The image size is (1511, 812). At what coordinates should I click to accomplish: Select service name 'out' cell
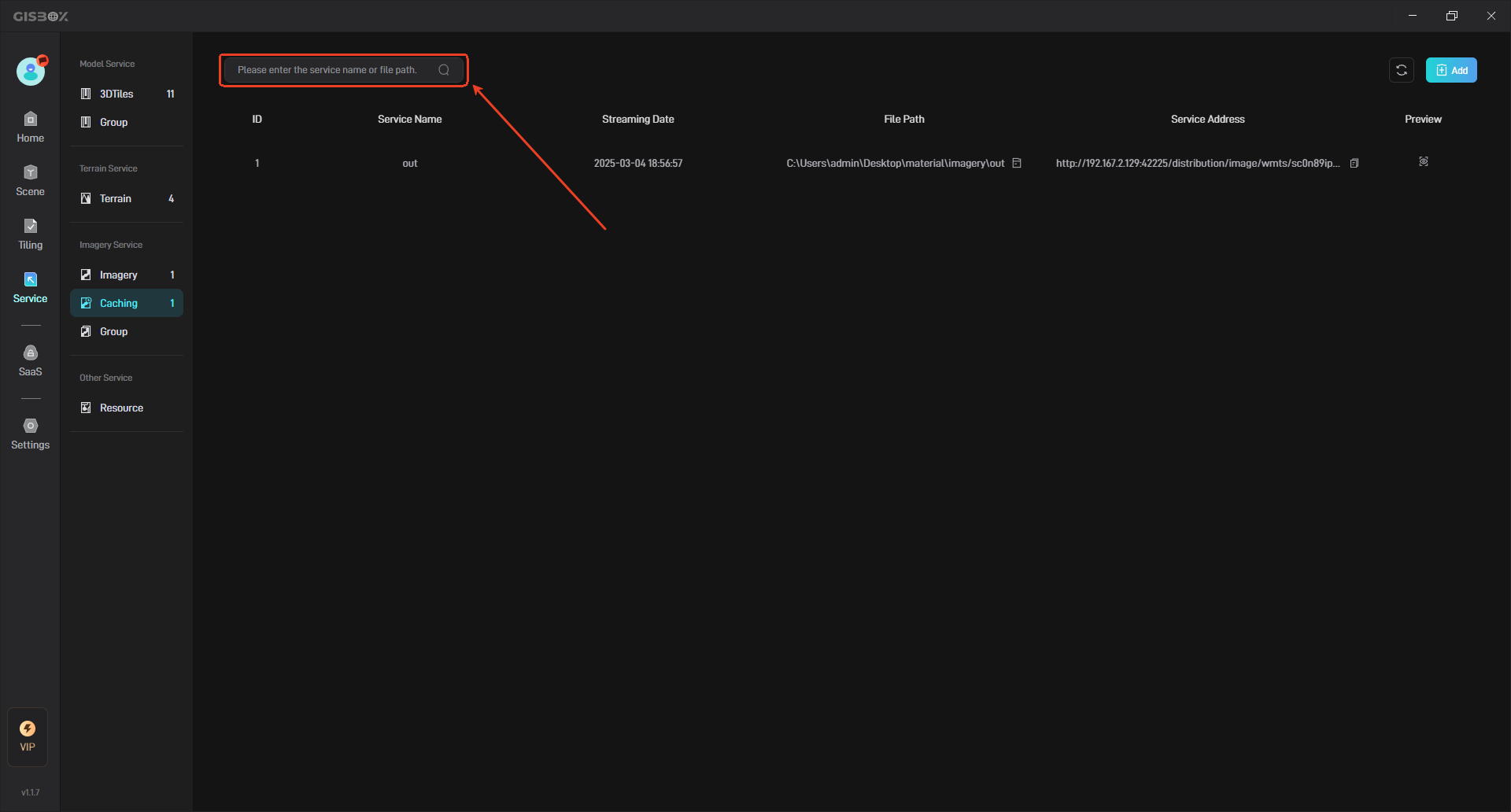point(409,163)
